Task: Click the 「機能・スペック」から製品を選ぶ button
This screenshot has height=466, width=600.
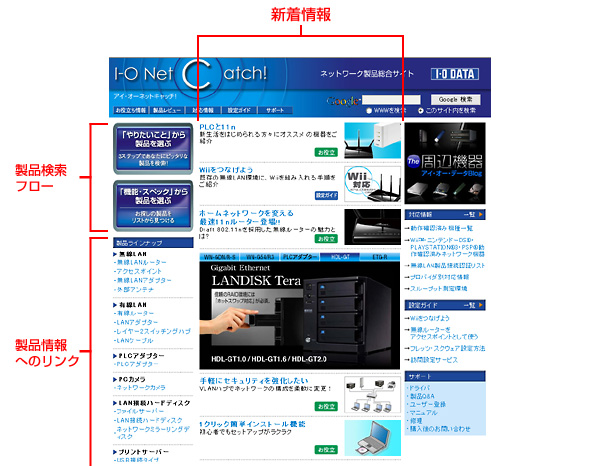Action: pyautogui.click(x=153, y=206)
